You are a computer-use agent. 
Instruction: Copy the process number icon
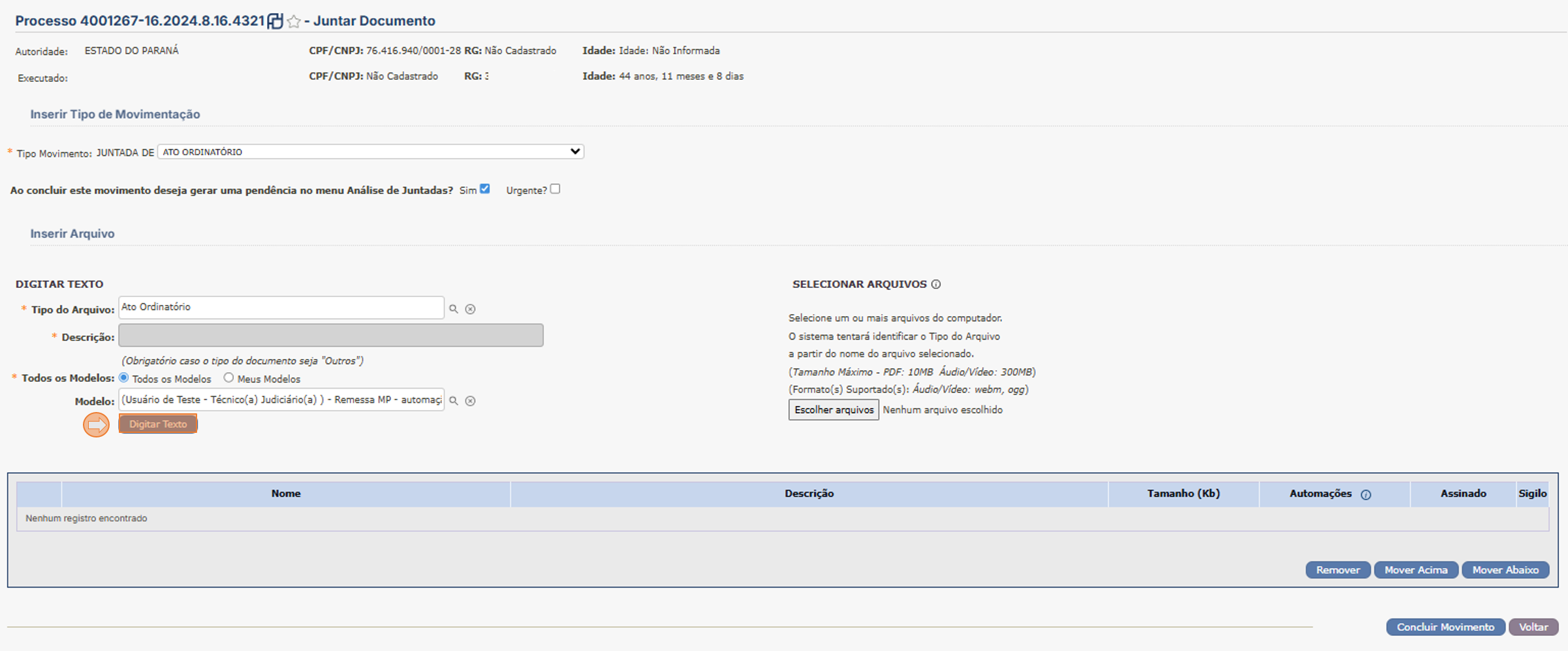click(275, 21)
